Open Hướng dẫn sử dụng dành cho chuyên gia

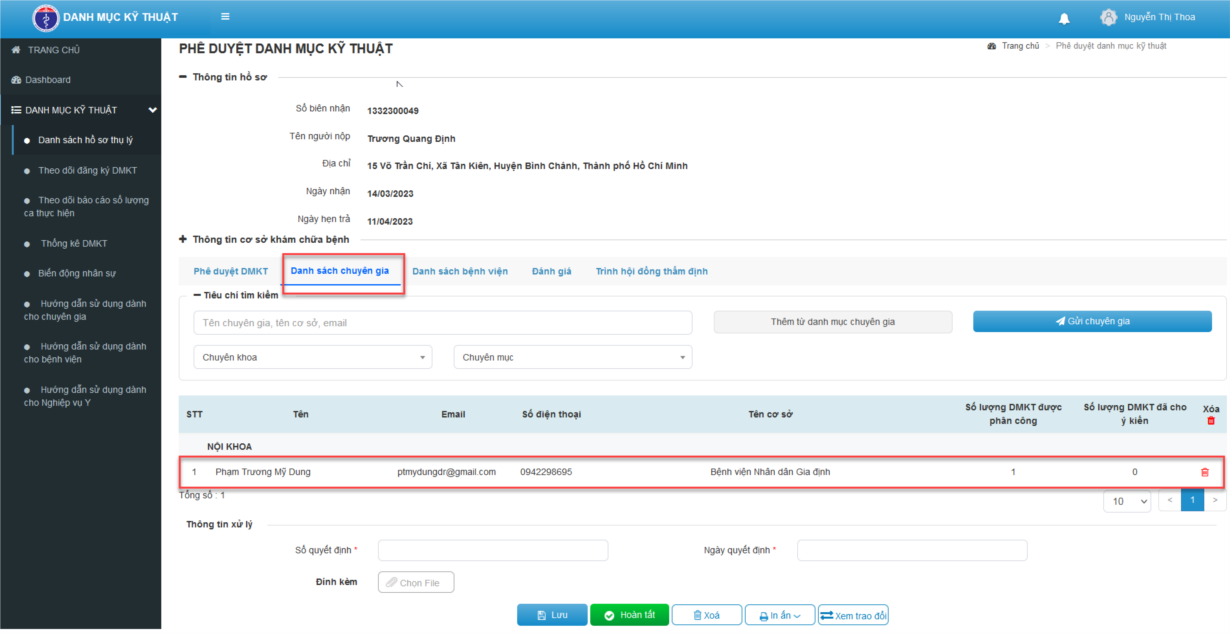point(86,309)
